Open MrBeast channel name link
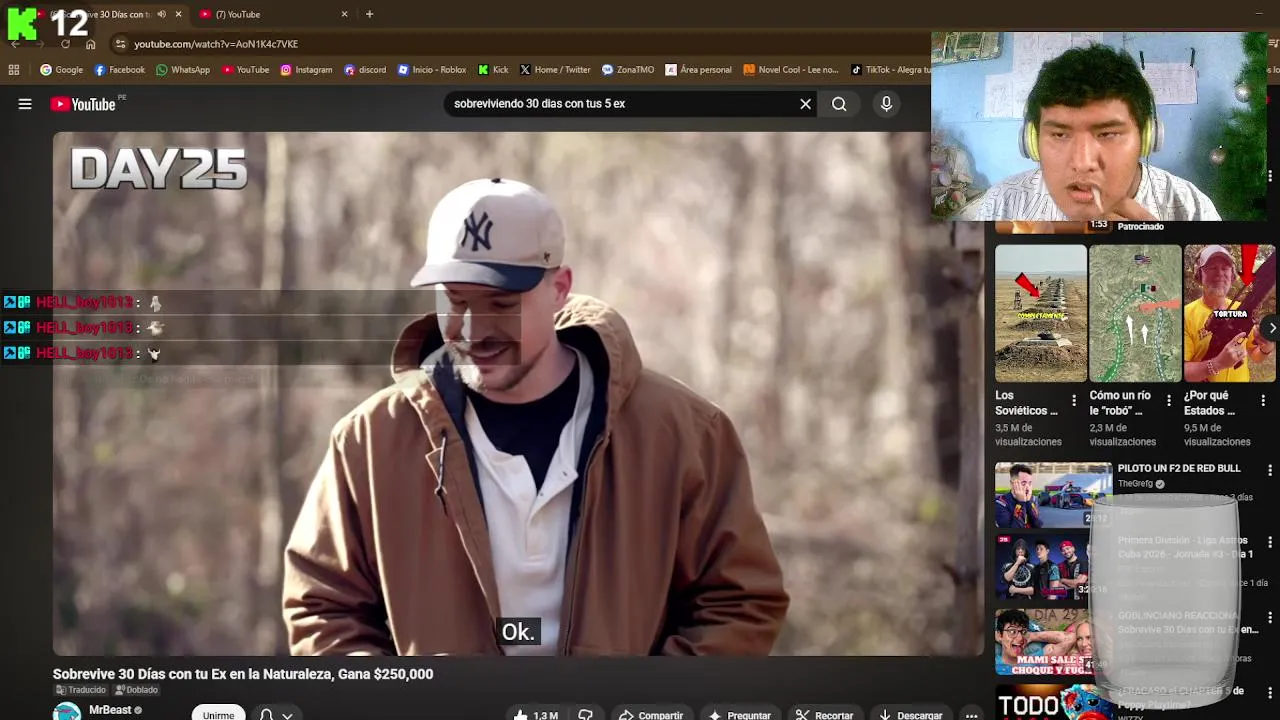The width and height of the screenshot is (1280, 720). [110, 710]
